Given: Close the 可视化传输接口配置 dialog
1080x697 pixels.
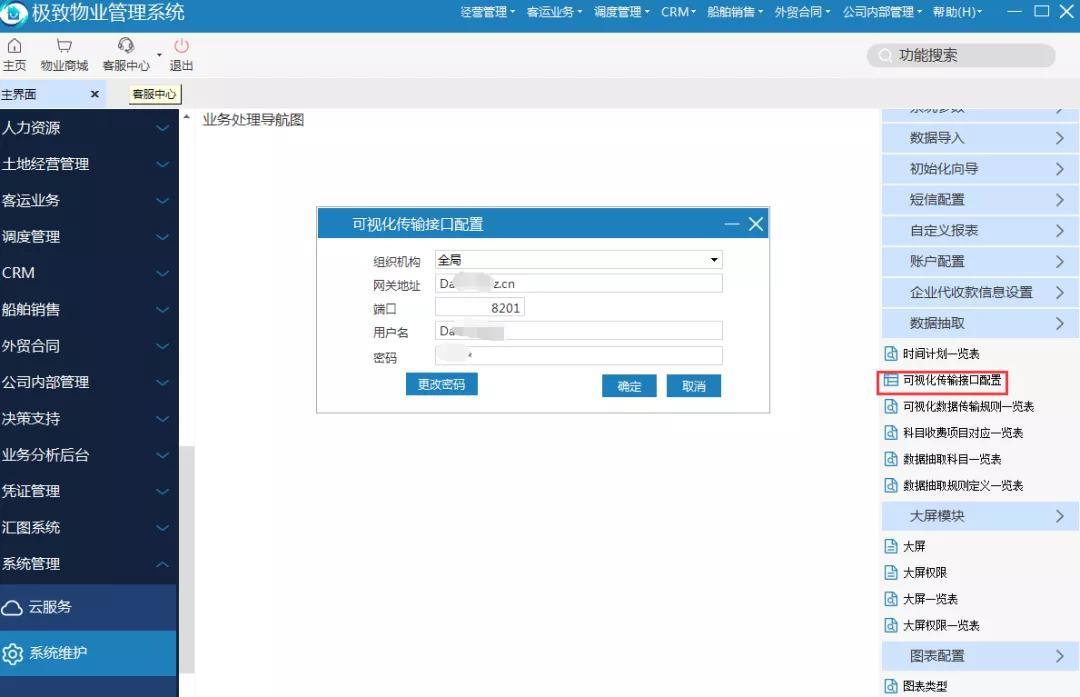Looking at the screenshot, I should pos(756,225).
